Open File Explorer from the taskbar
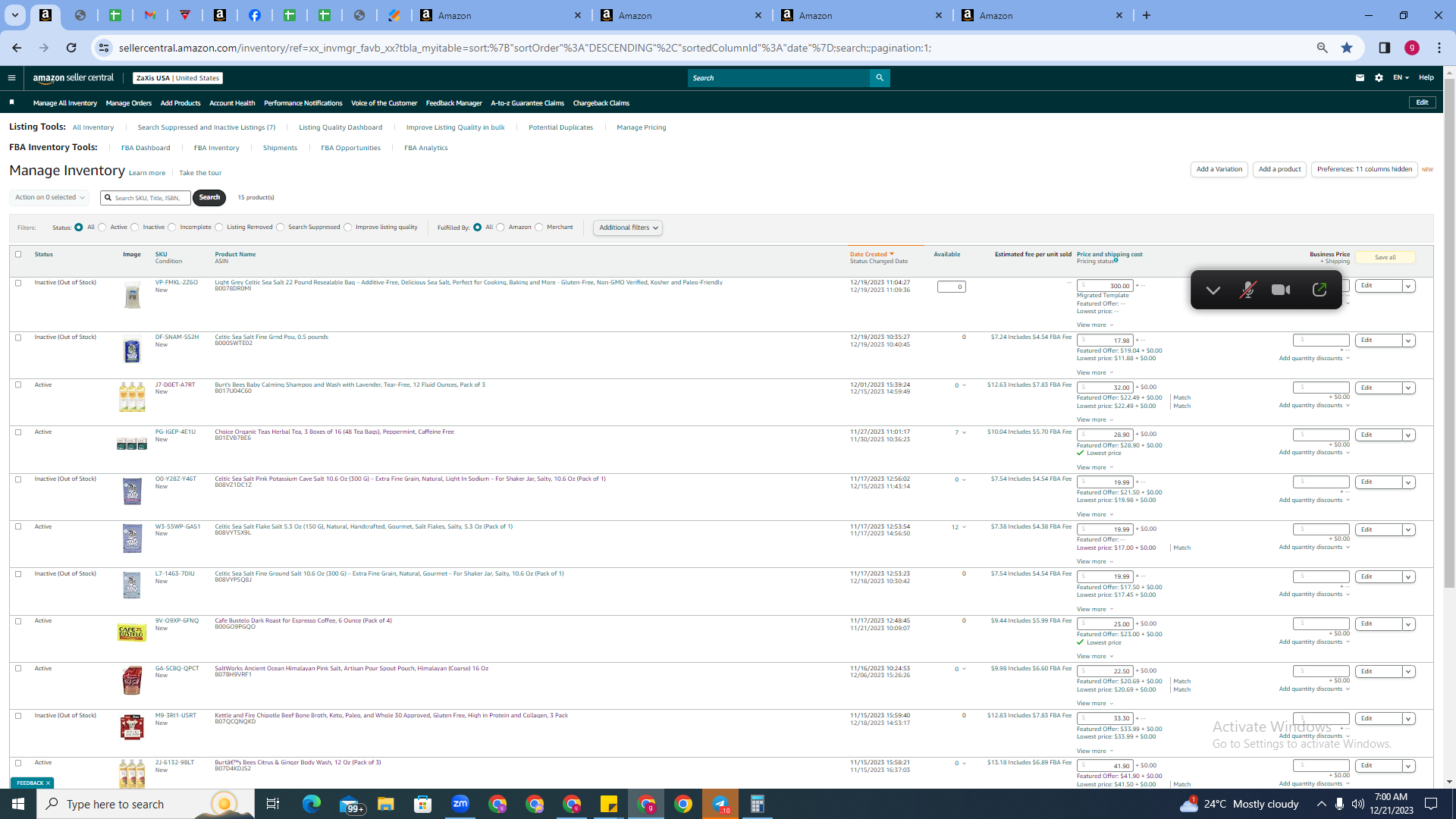Screen dimensions: 1456x819 pyautogui.click(x=386, y=804)
